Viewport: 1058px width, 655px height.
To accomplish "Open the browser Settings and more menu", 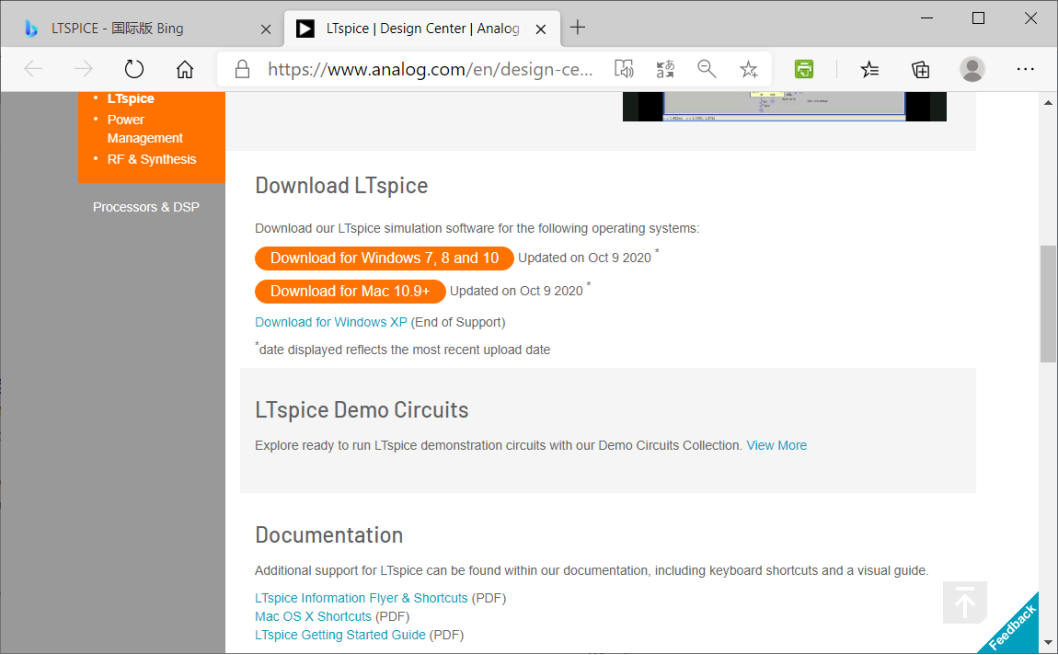I will click(x=1025, y=69).
